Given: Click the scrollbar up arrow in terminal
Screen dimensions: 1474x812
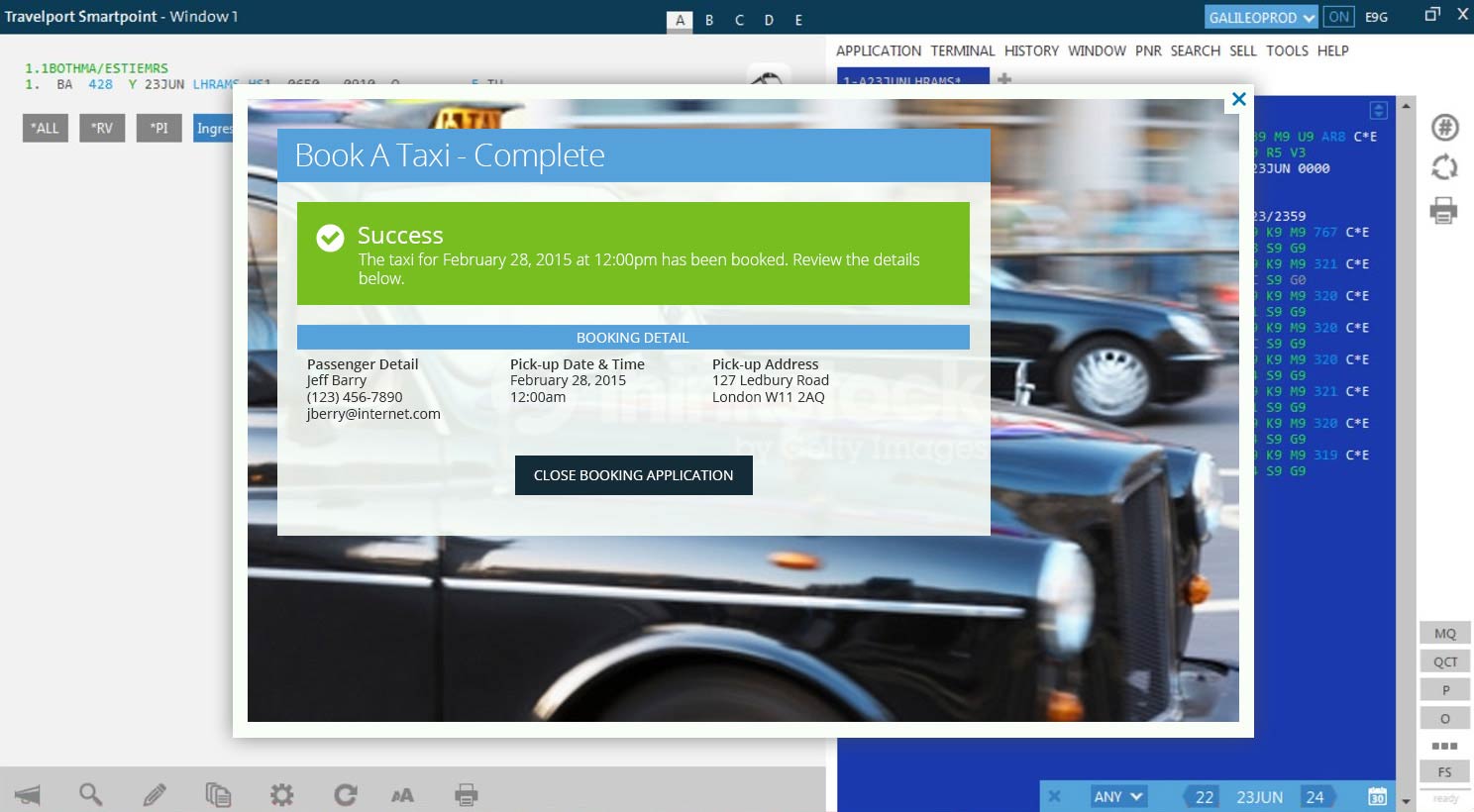Looking at the screenshot, I should coord(1406,104).
